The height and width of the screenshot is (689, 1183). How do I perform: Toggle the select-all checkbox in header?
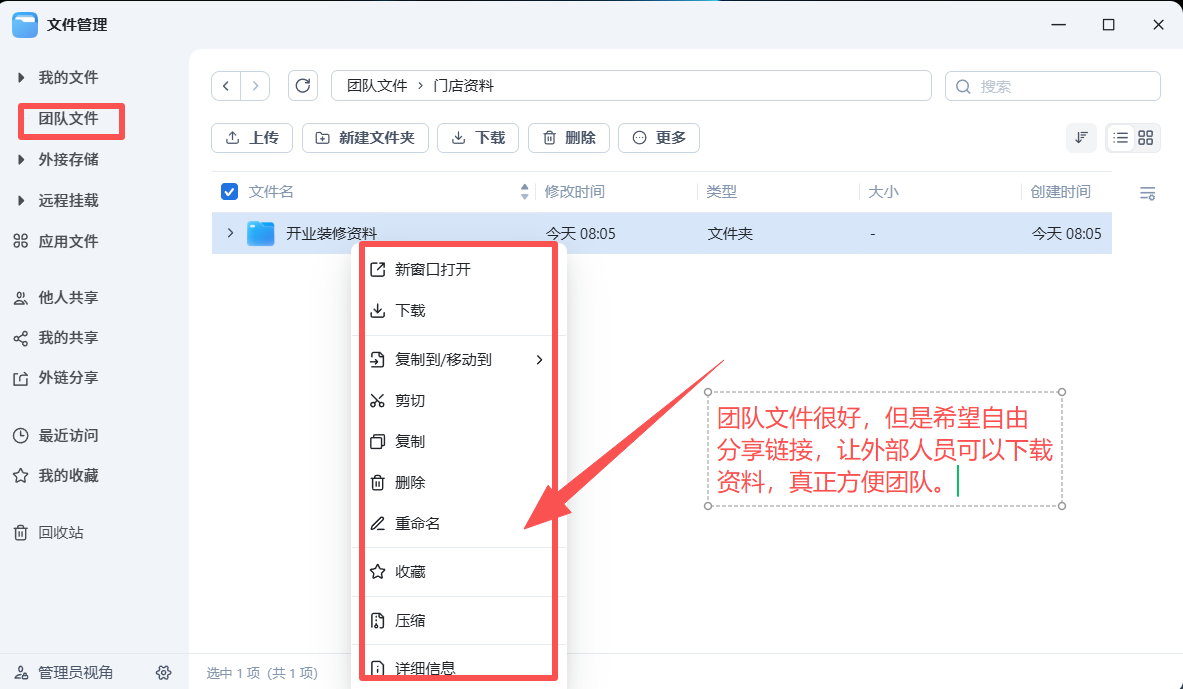point(229,192)
